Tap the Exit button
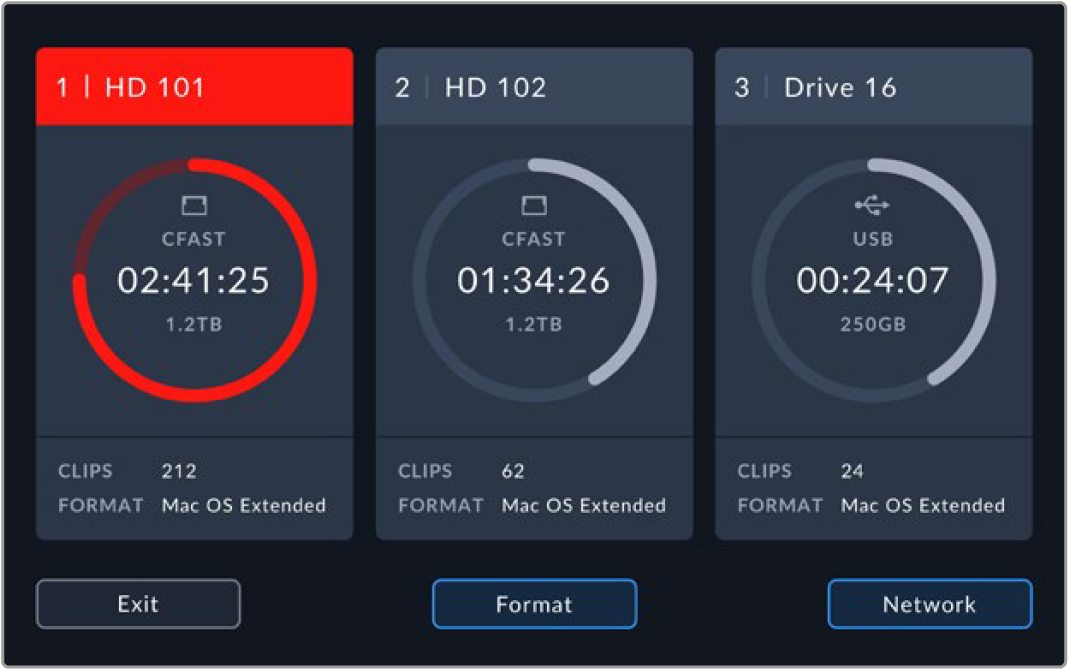 pos(138,604)
